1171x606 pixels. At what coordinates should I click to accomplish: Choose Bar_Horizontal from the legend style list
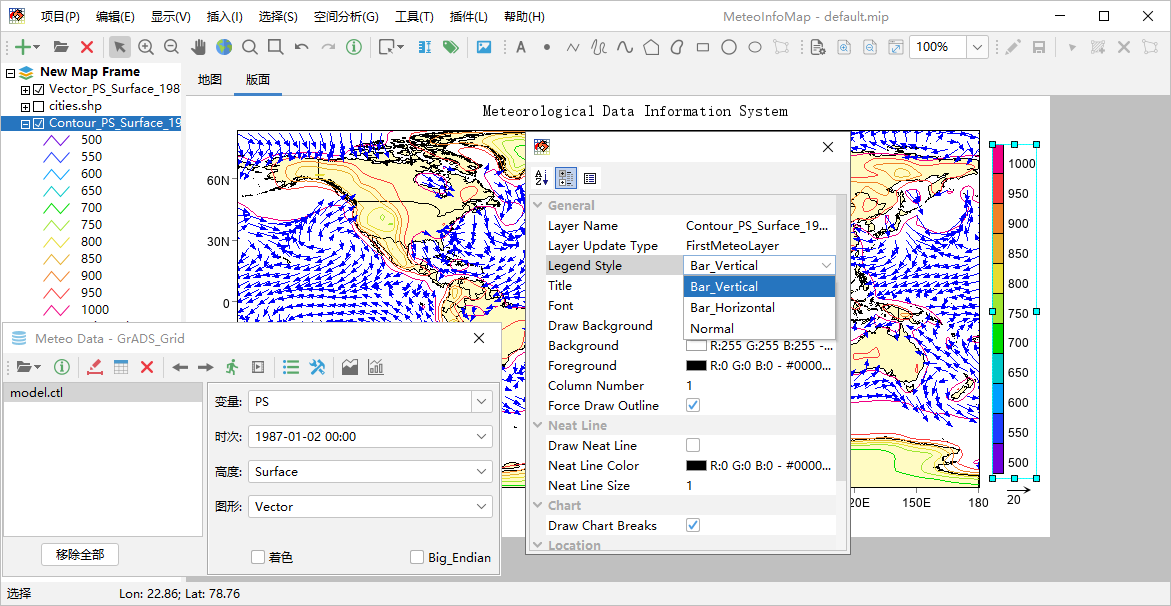coord(732,307)
